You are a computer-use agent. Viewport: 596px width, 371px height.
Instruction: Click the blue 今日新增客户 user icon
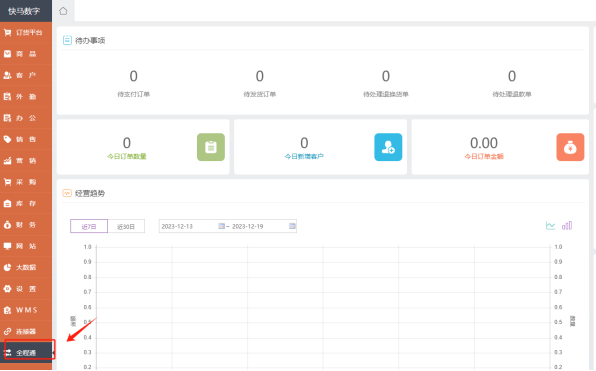click(388, 147)
